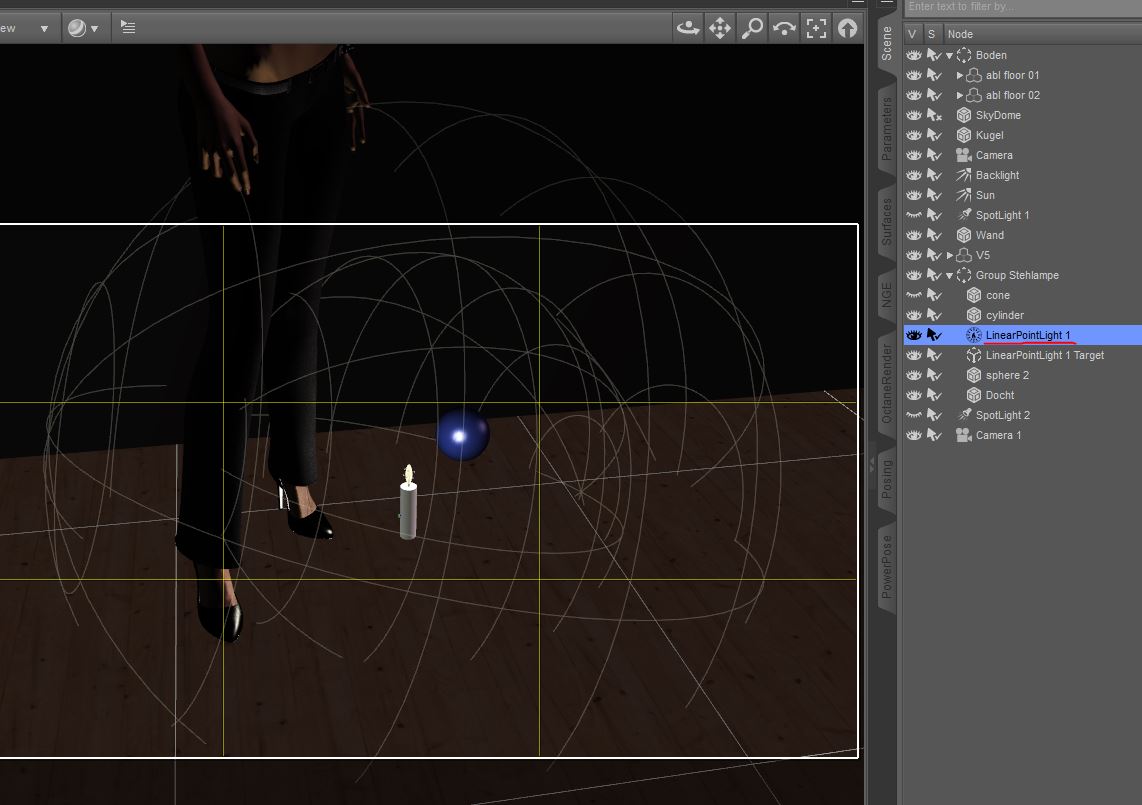Viewport: 1142px width, 805px height.
Task: Toggle selectability of LinearPointLight 1
Action: 934,335
